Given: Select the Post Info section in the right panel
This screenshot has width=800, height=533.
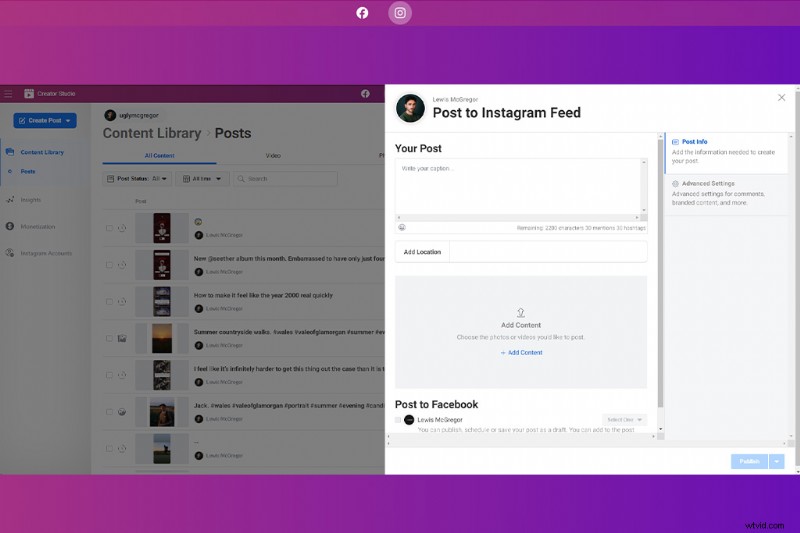Looking at the screenshot, I should pos(726,151).
